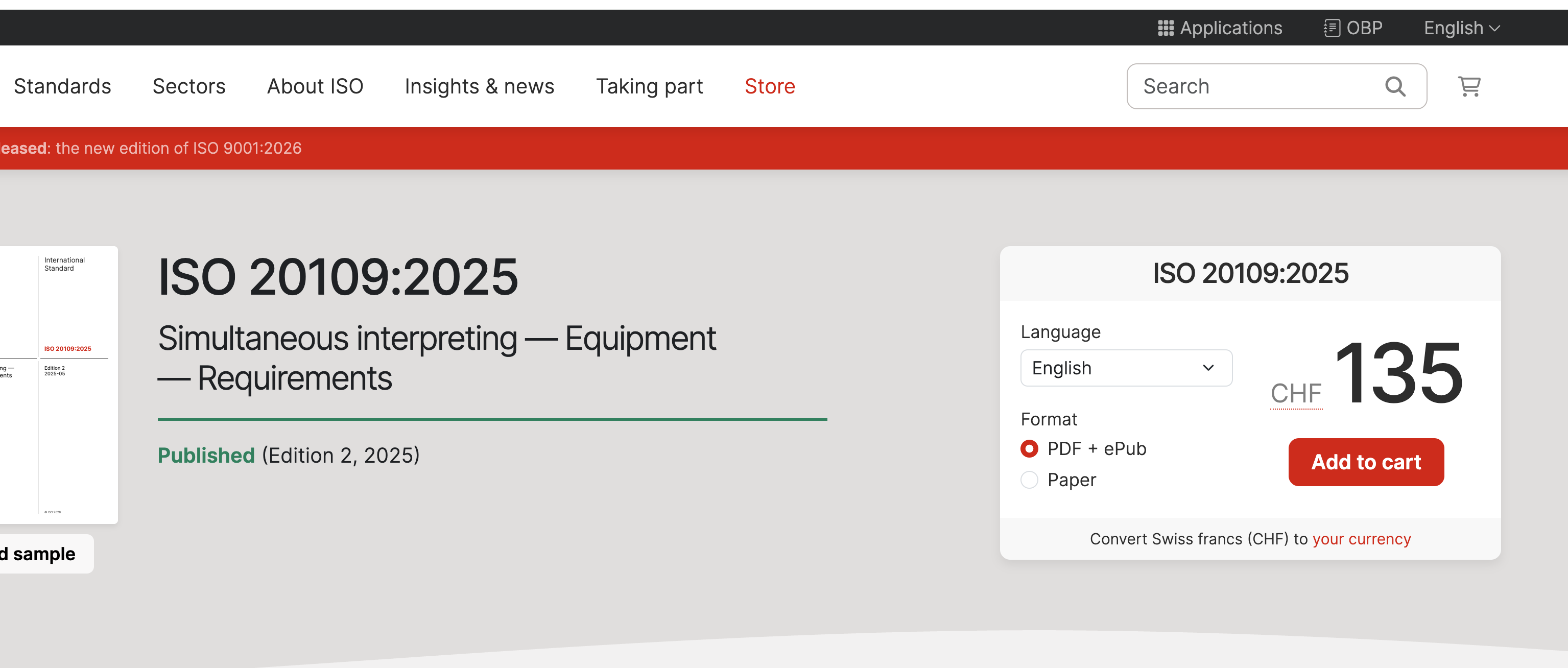Open the English site language menu
Viewport: 1568px width, 668px height.
coord(1461,28)
